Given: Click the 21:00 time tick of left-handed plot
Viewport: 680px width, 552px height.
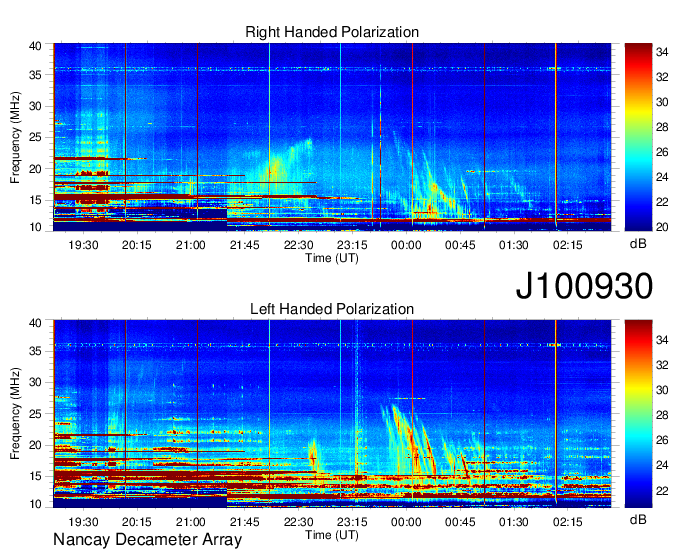Looking at the screenshot, I should (190, 522).
